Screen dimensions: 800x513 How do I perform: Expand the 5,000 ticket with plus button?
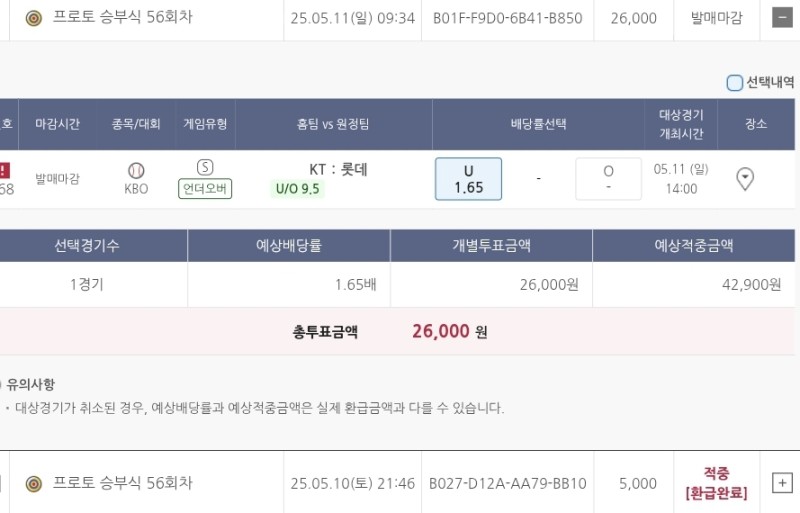[781, 483]
